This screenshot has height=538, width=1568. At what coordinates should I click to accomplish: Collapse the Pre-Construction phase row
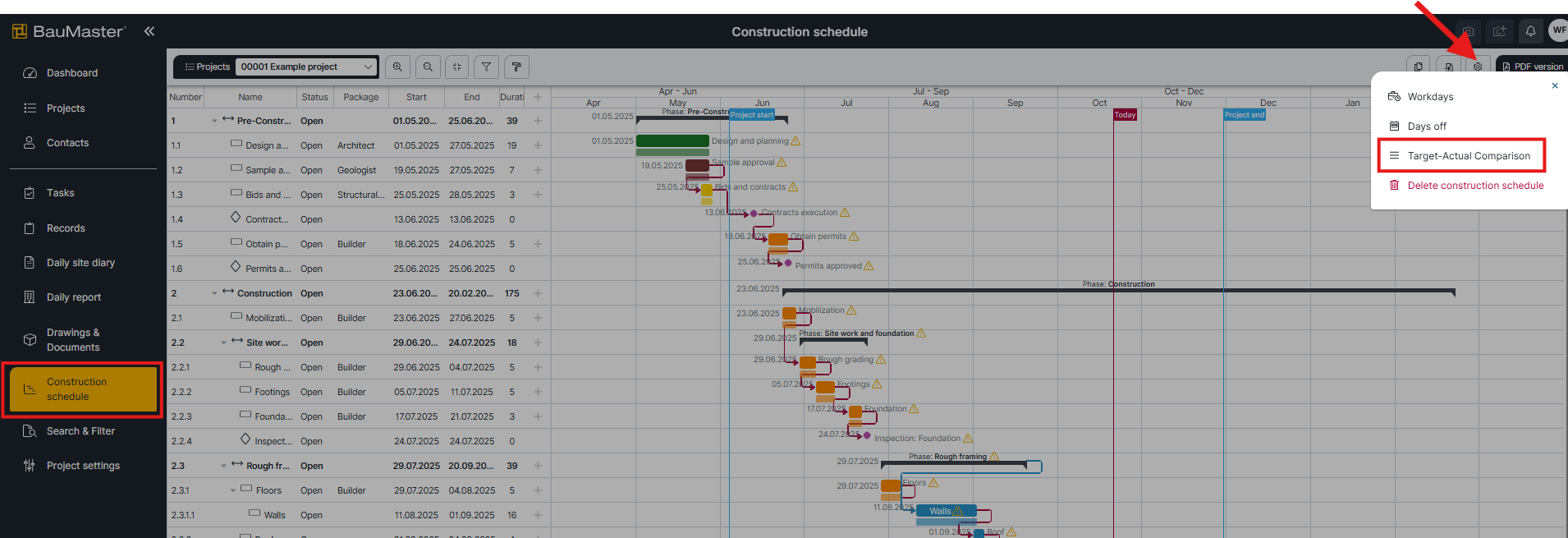[x=214, y=121]
